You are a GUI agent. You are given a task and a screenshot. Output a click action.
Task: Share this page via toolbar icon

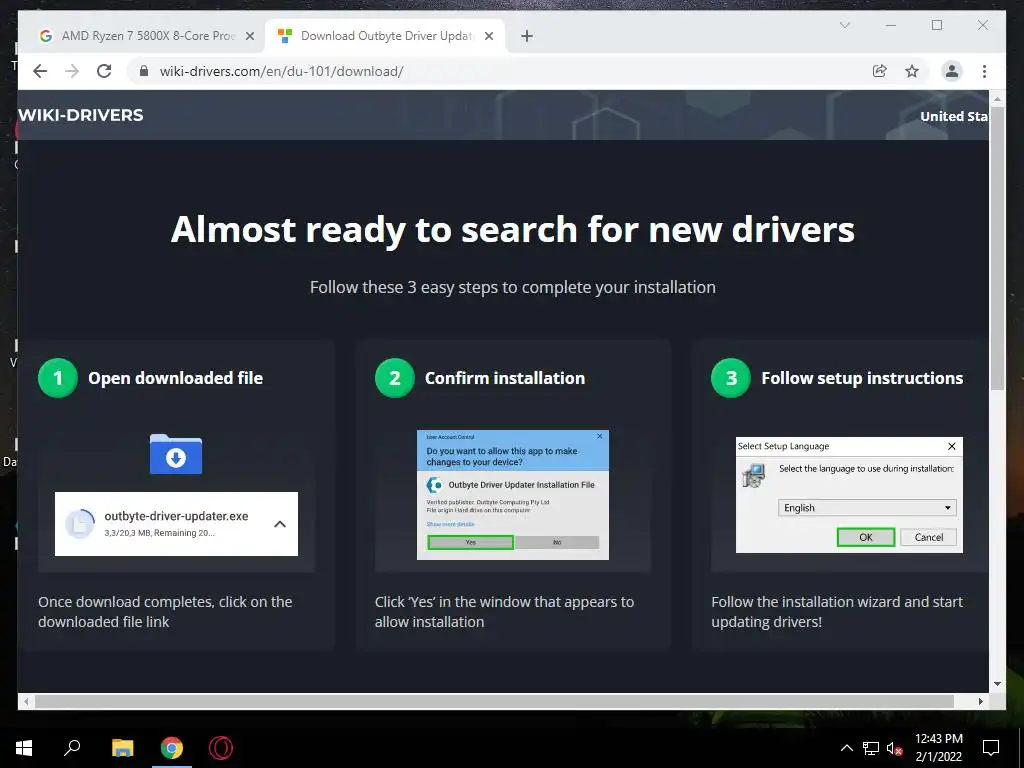[x=880, y=71]
